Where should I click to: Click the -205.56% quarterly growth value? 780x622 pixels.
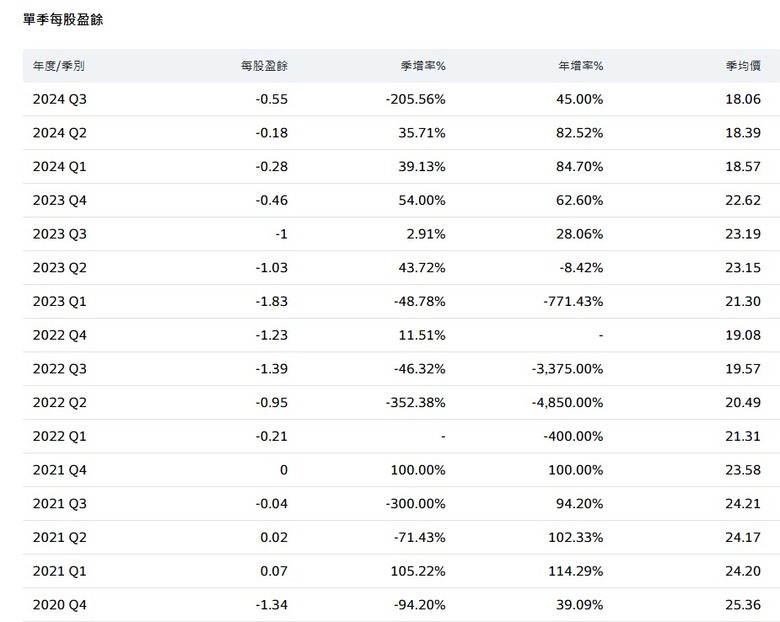point(415,100)
